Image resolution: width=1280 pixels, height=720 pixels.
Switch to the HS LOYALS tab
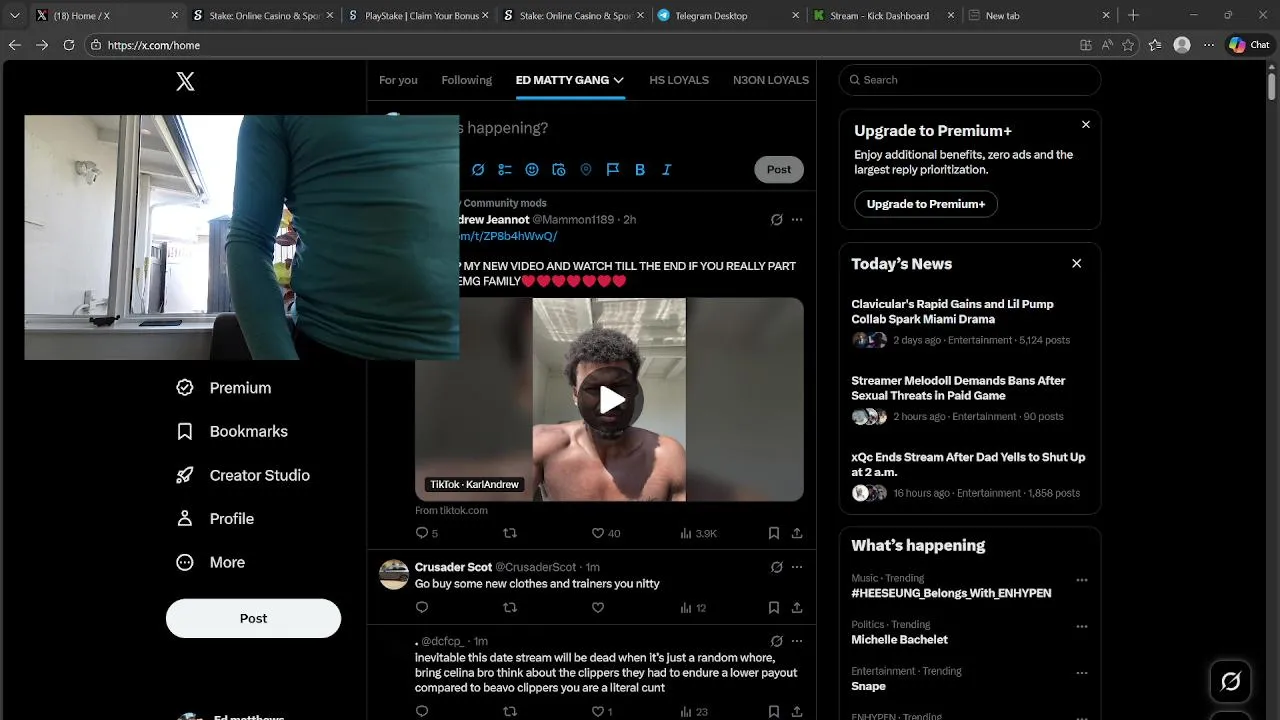pos(679,80)
